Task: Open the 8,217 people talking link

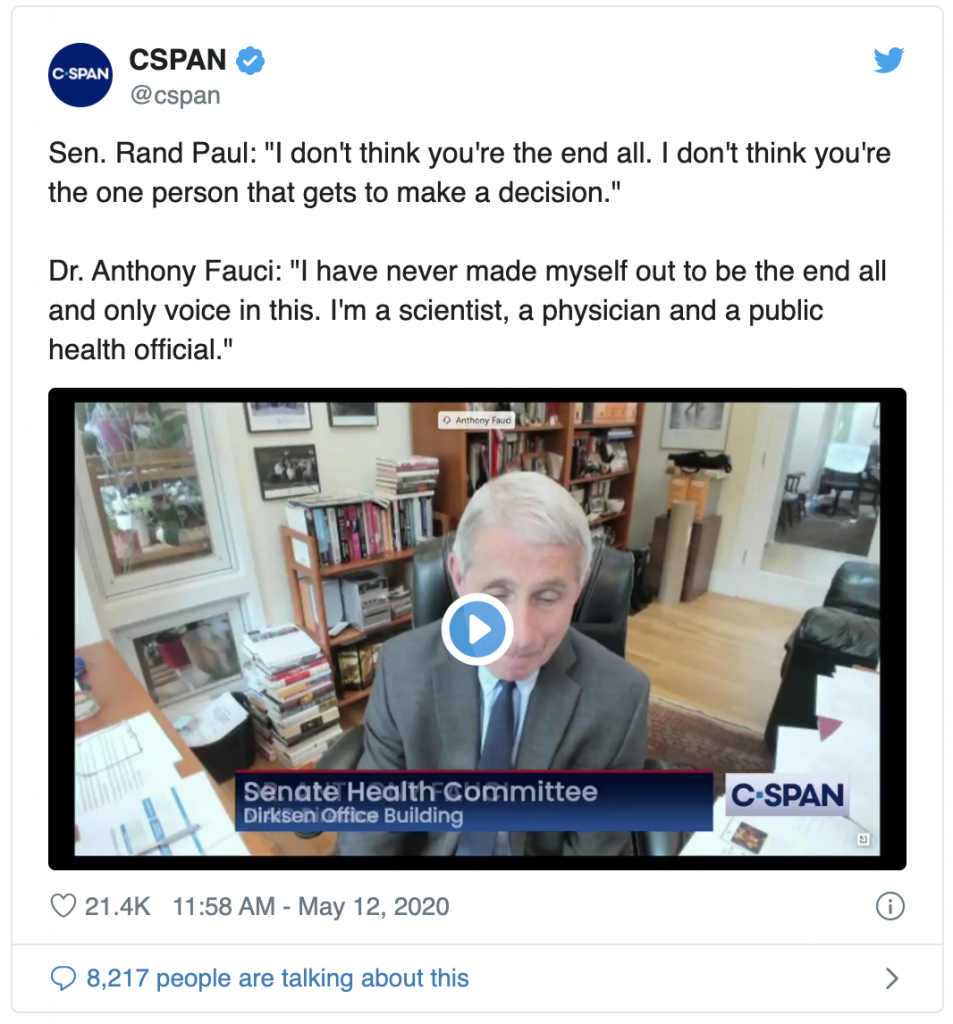Action: click(278, 978)
